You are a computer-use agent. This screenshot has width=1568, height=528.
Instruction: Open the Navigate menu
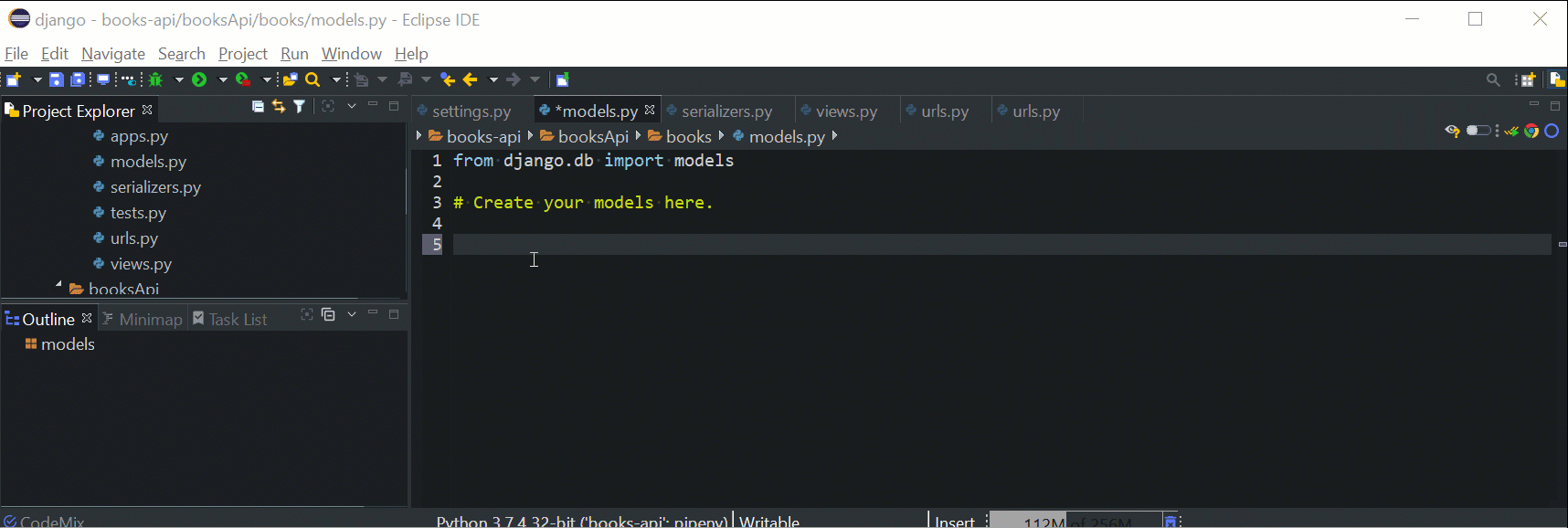pos(112,54)
